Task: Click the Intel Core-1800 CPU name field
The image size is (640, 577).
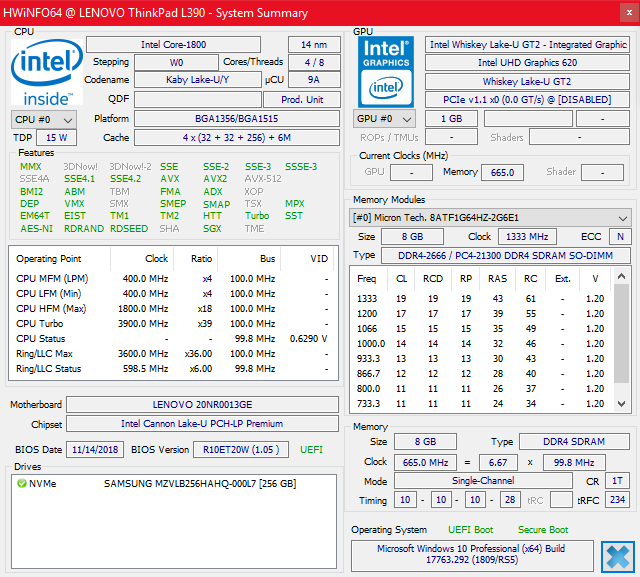Action: tap(173, 44)
